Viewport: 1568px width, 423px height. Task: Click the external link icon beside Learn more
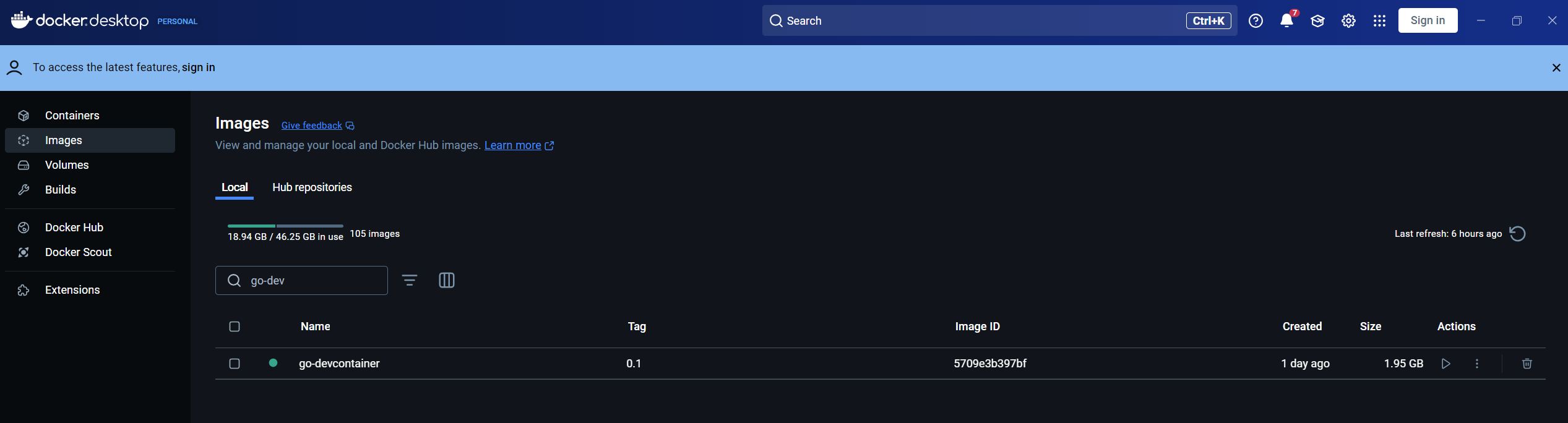[549, 146]
